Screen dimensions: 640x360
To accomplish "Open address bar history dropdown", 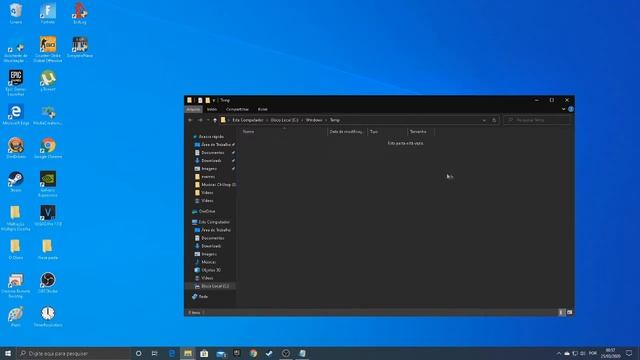I will point(484,120).
